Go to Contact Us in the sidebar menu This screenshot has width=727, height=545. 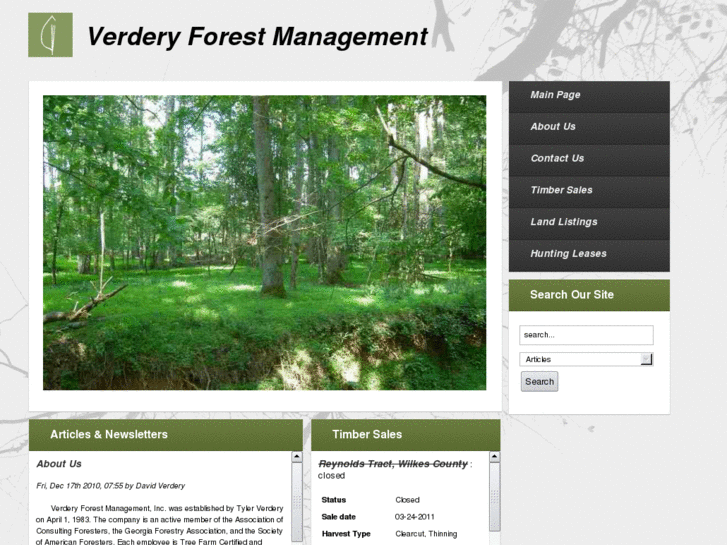[589, 160]
